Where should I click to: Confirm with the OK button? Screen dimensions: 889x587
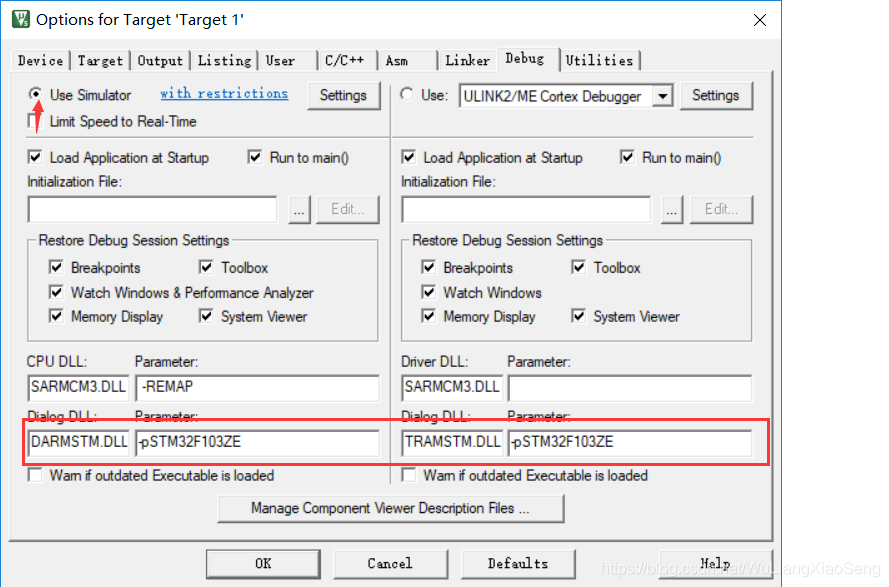coord(263,564)
